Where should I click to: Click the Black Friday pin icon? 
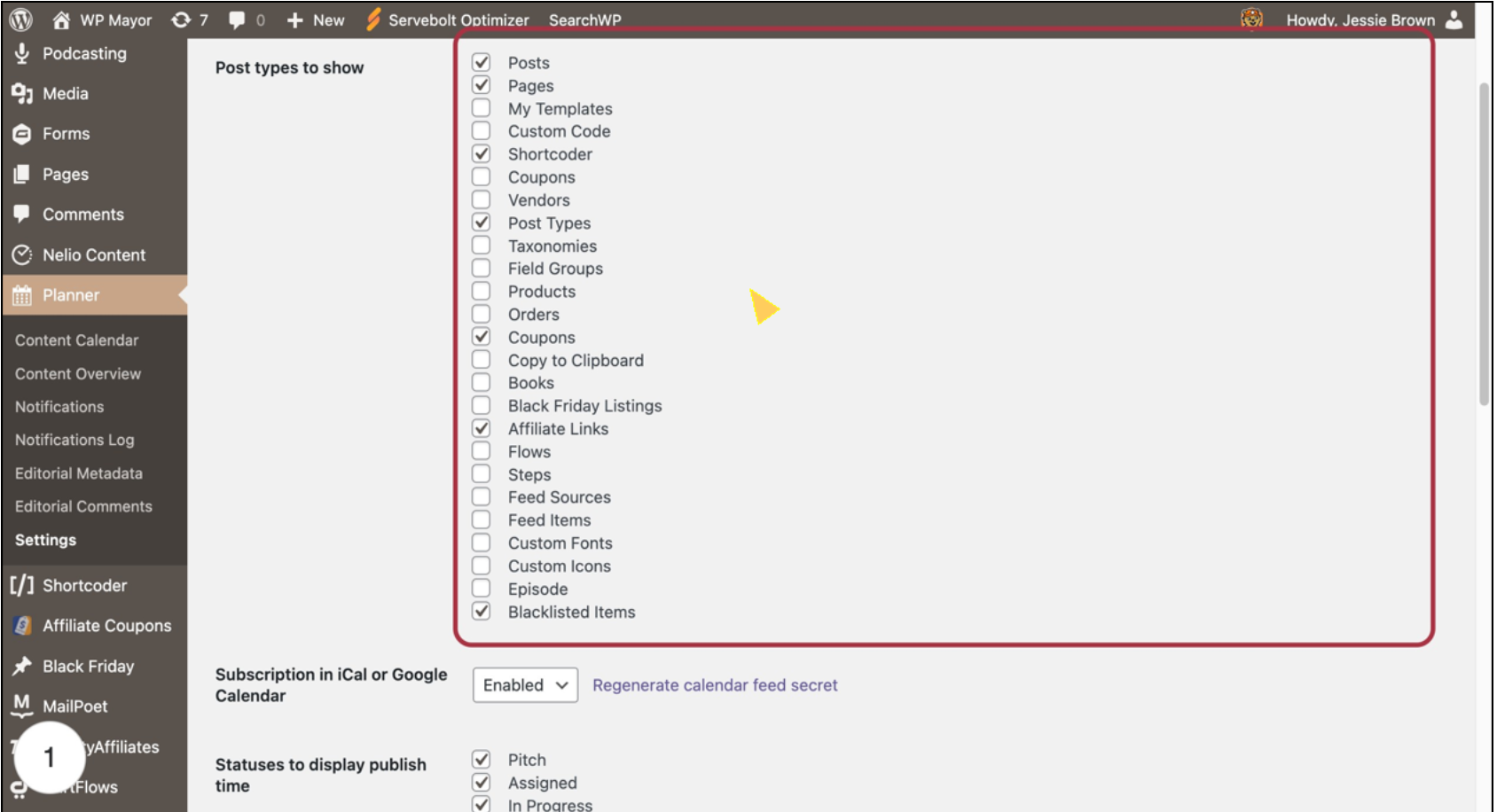22,666
